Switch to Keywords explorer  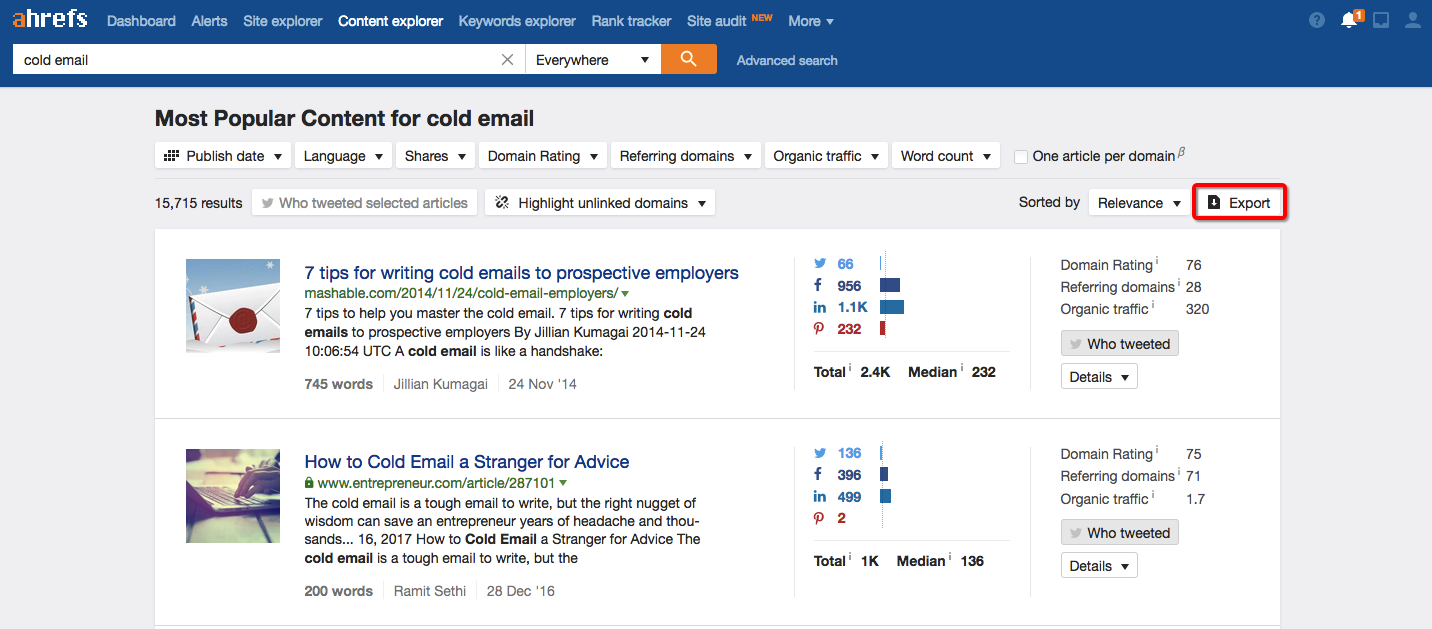point(516,20)
